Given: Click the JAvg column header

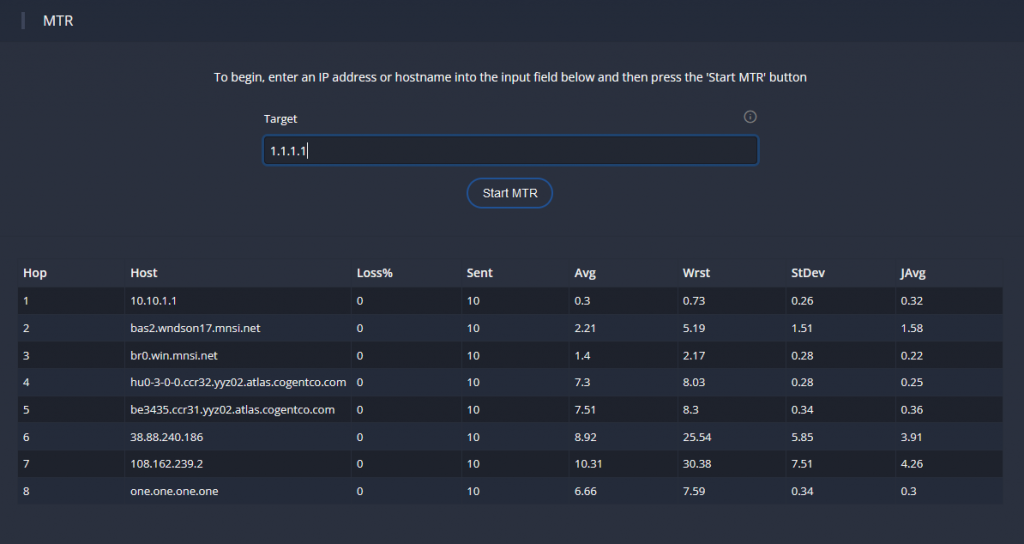Looking at the screenshot, I should coord(912,273).
